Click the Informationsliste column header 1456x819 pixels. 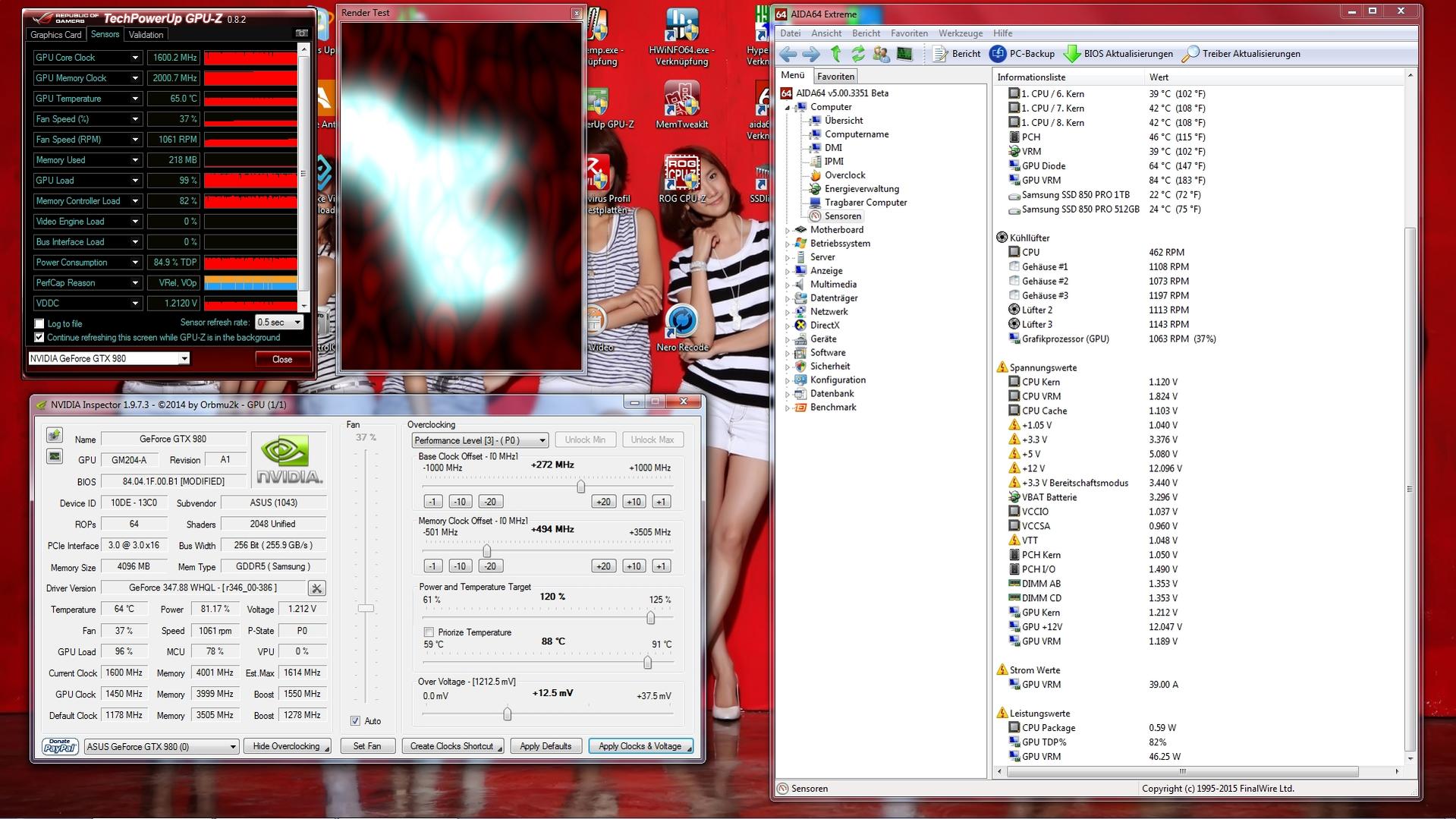point(1068,77)
